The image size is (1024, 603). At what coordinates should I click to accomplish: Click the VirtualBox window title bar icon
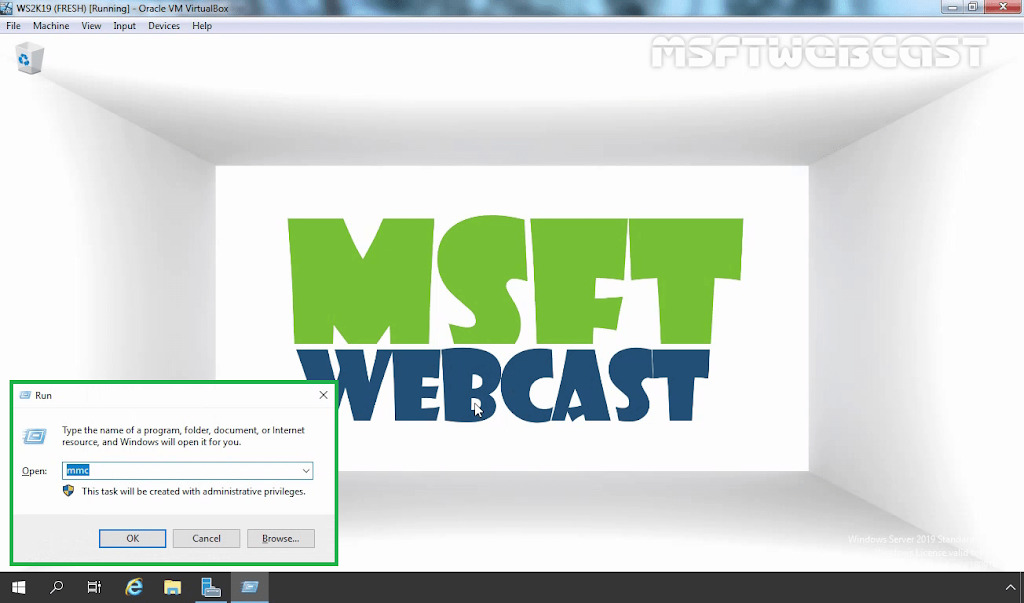click(x=7, y=8)
